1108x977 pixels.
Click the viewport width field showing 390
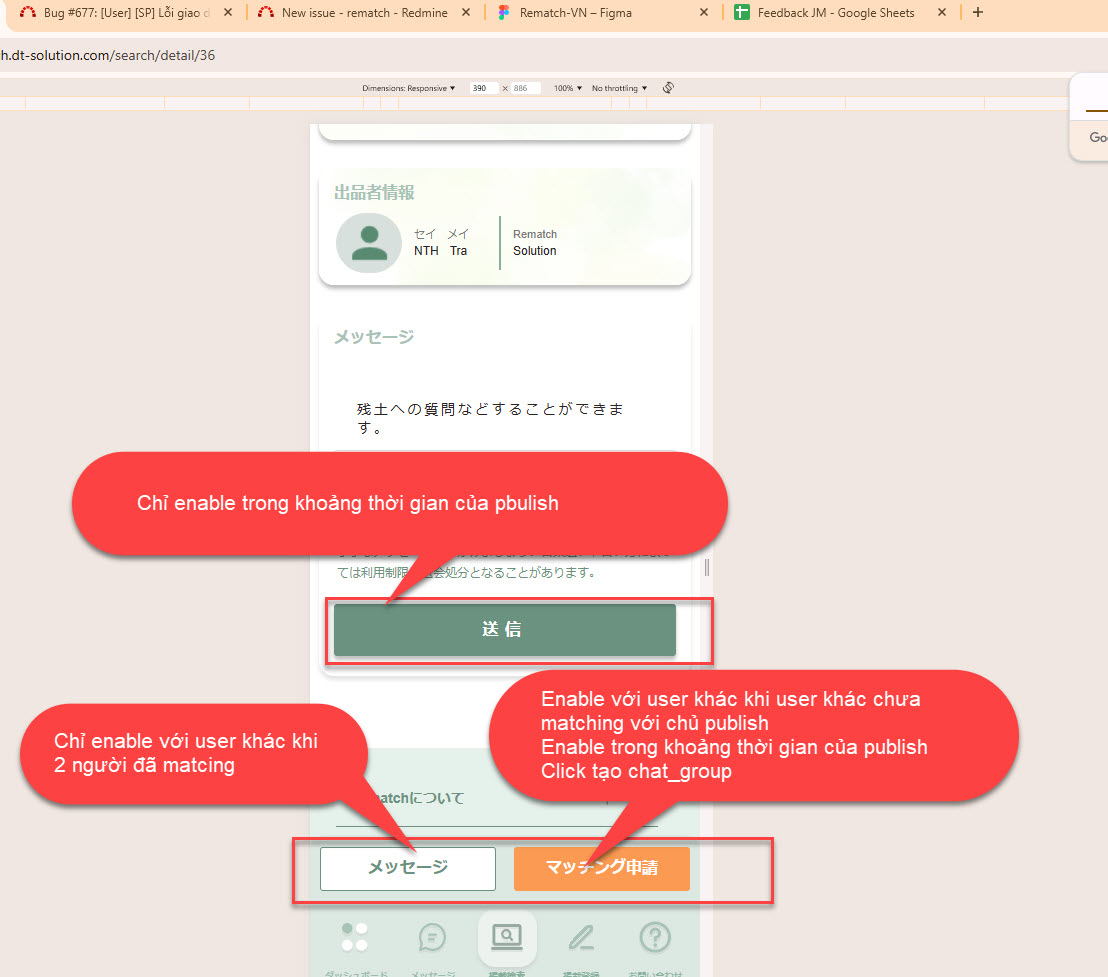coord(484,88)
